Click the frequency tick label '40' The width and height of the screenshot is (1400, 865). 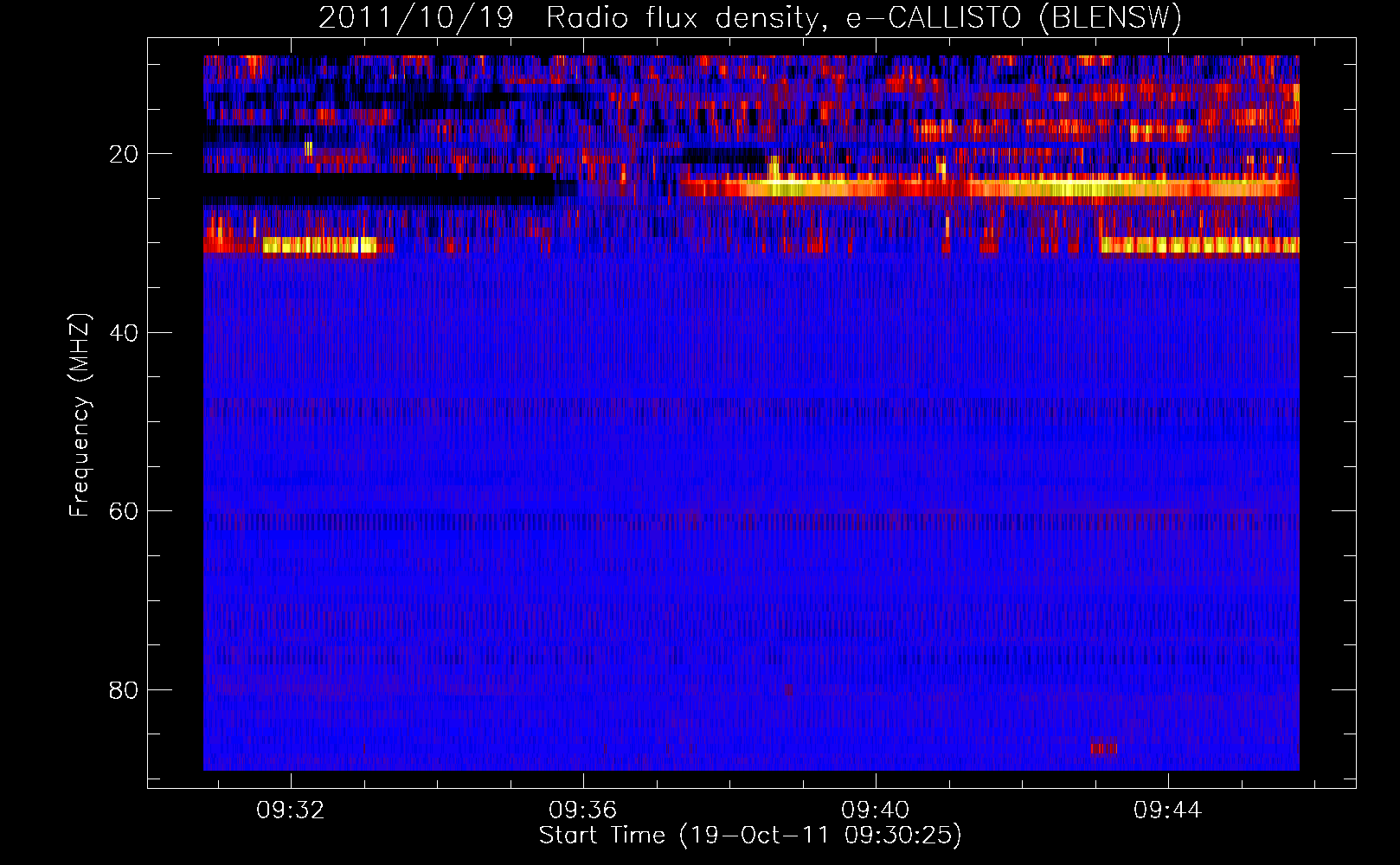pos(124,333)
